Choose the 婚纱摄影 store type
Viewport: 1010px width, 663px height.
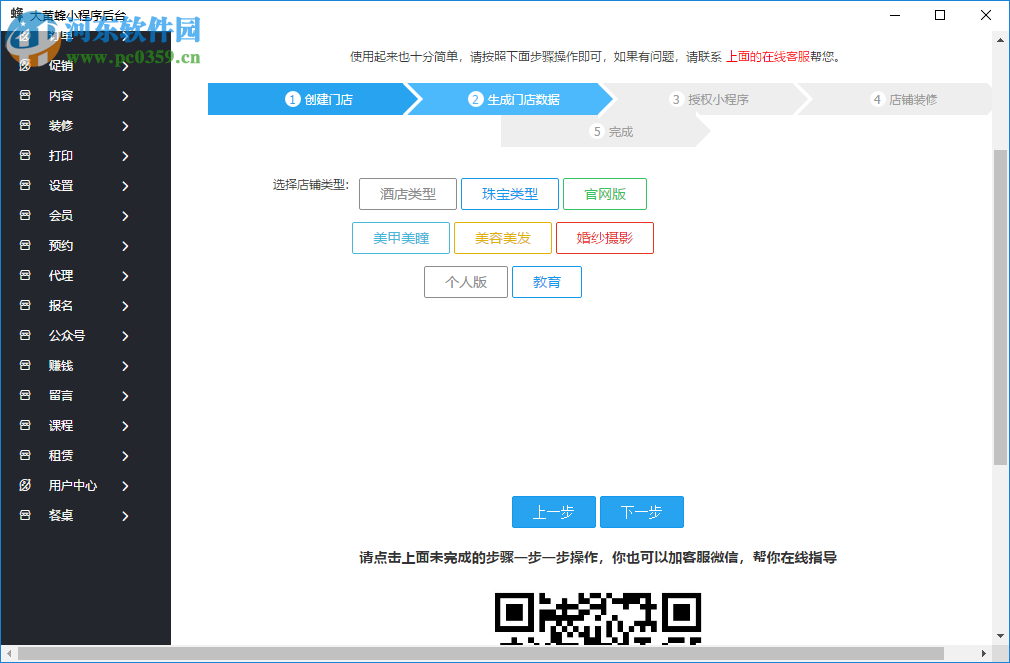pyautogui.click(x=604, y=238)
